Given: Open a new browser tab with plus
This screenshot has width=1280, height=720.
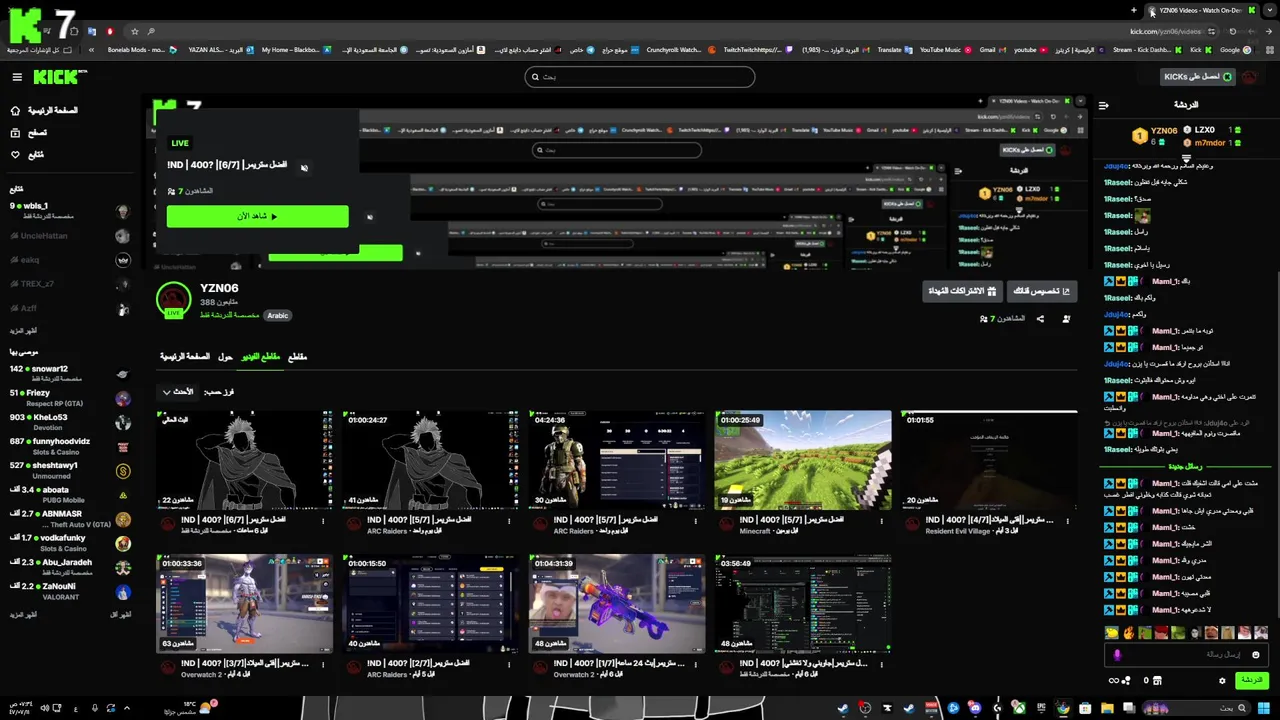Looking at the screenshot, I should (1134, 10).
